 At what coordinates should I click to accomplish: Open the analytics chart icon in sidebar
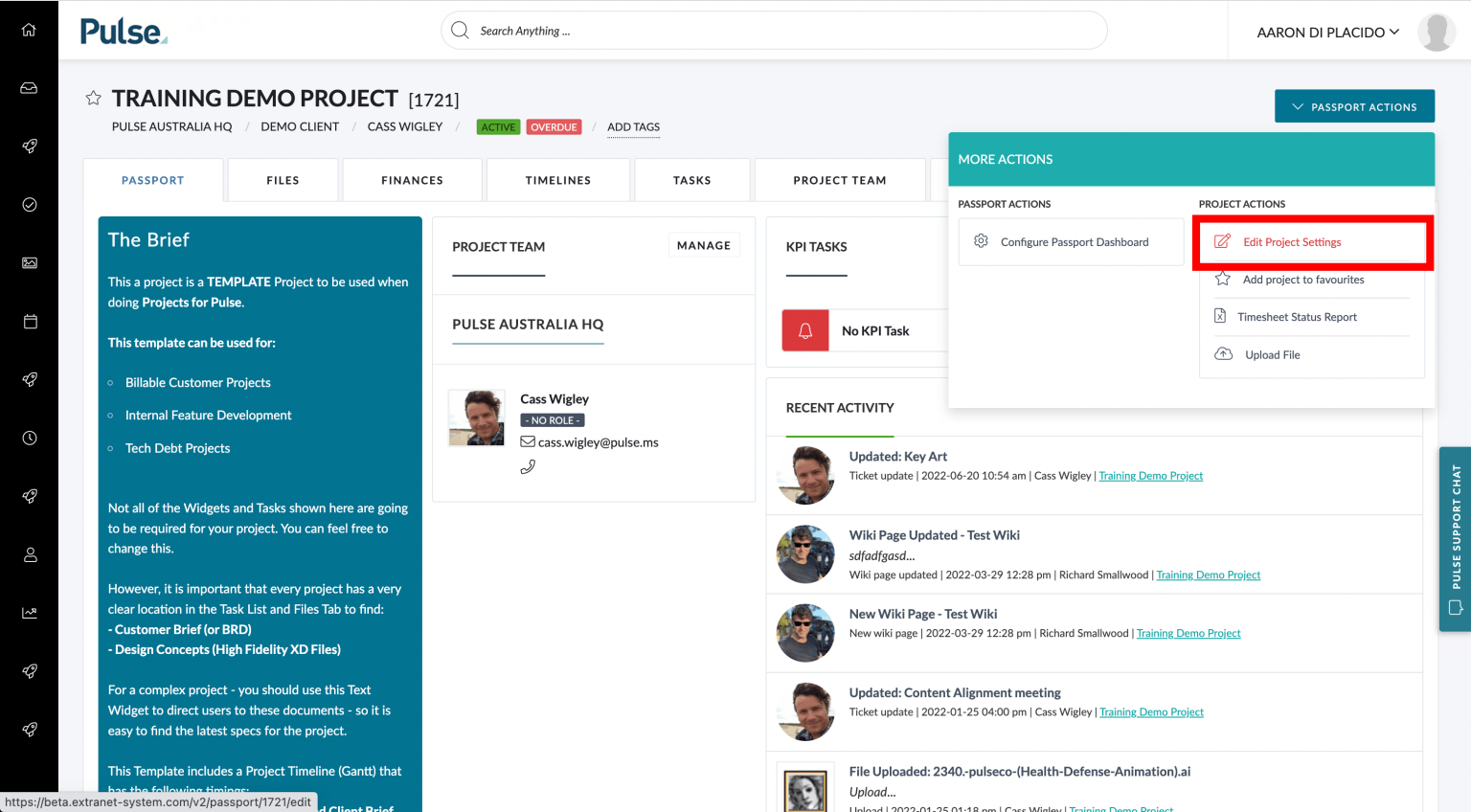[29, 613]
